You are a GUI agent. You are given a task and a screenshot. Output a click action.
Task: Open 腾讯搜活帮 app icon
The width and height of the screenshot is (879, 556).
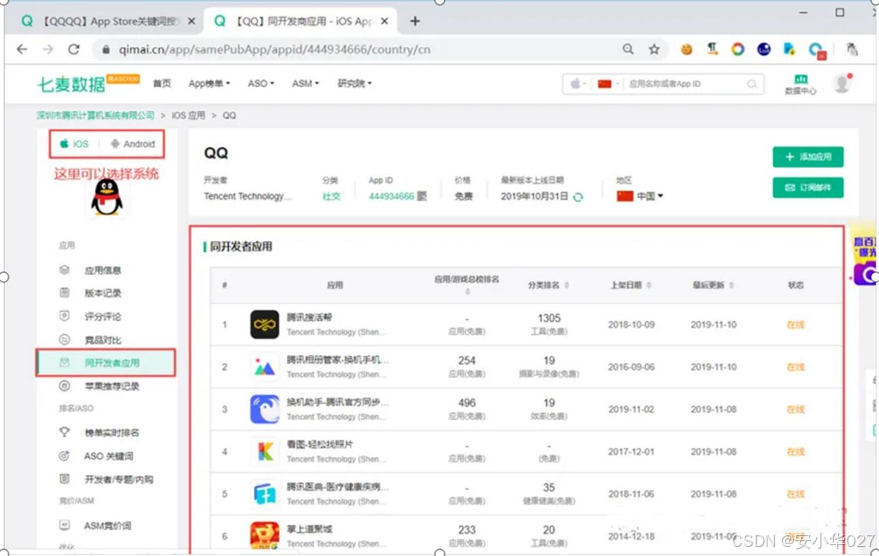click(265, 325)
